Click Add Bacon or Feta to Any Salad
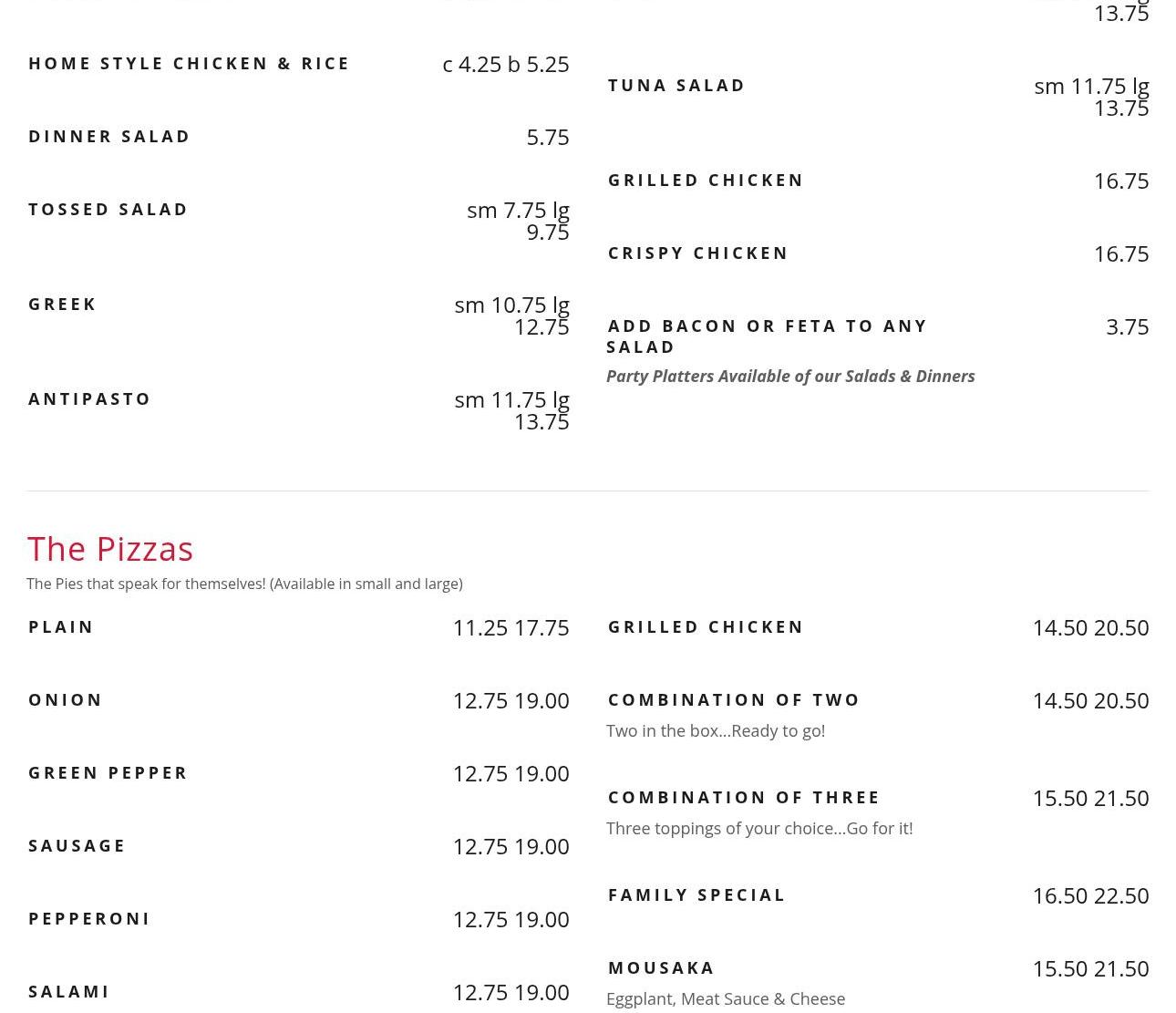 pos(767,336)
